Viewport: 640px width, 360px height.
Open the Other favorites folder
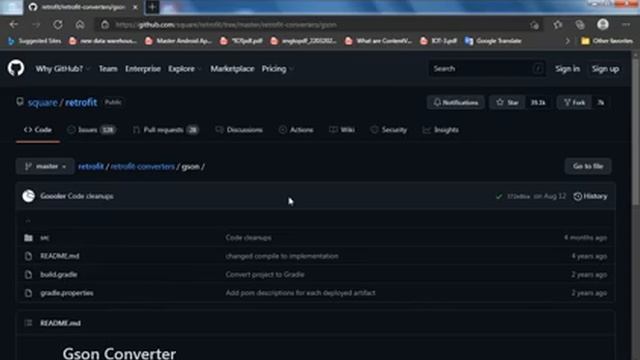(x=607, y=41)
